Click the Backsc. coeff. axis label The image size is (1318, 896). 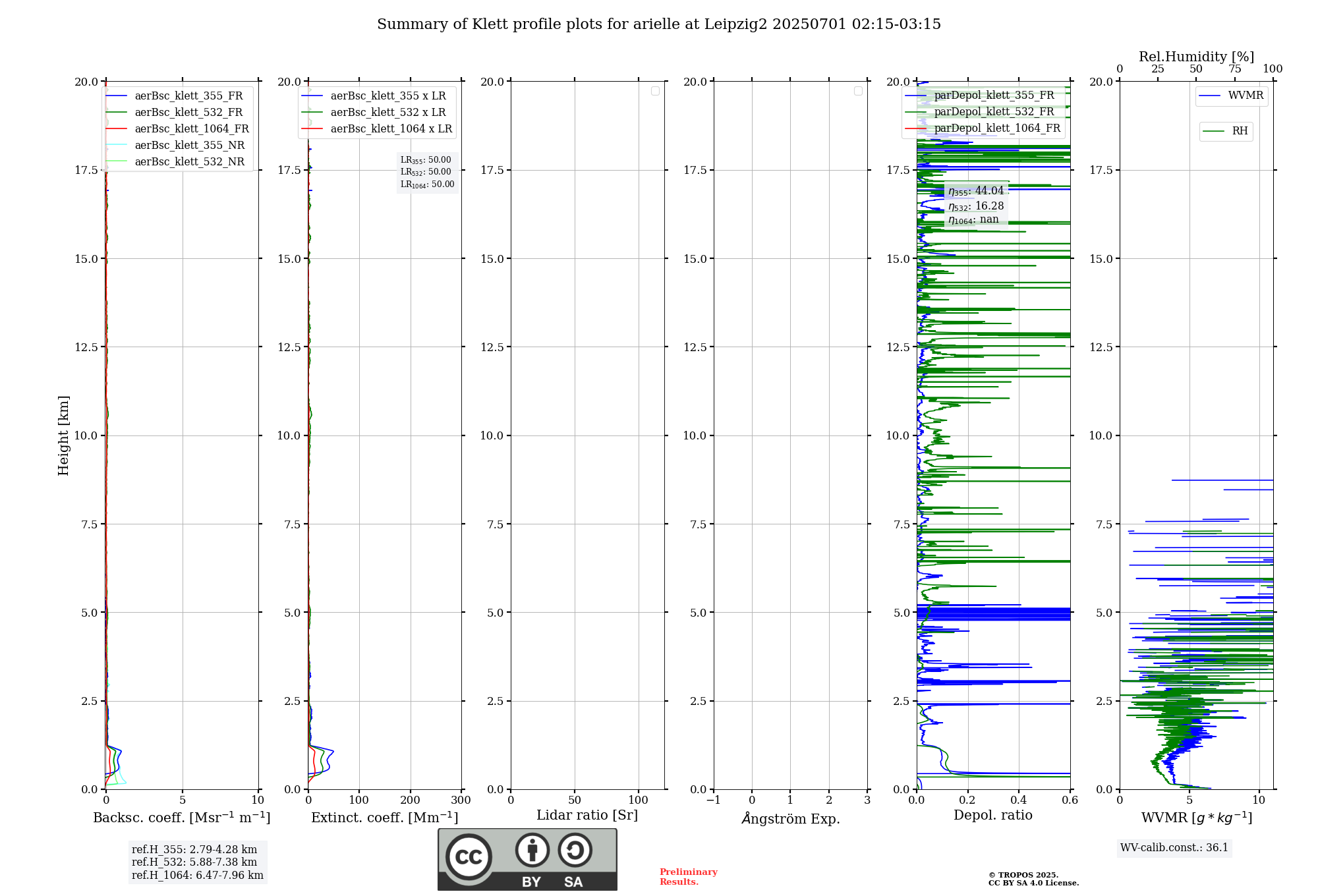coord(182,817)
